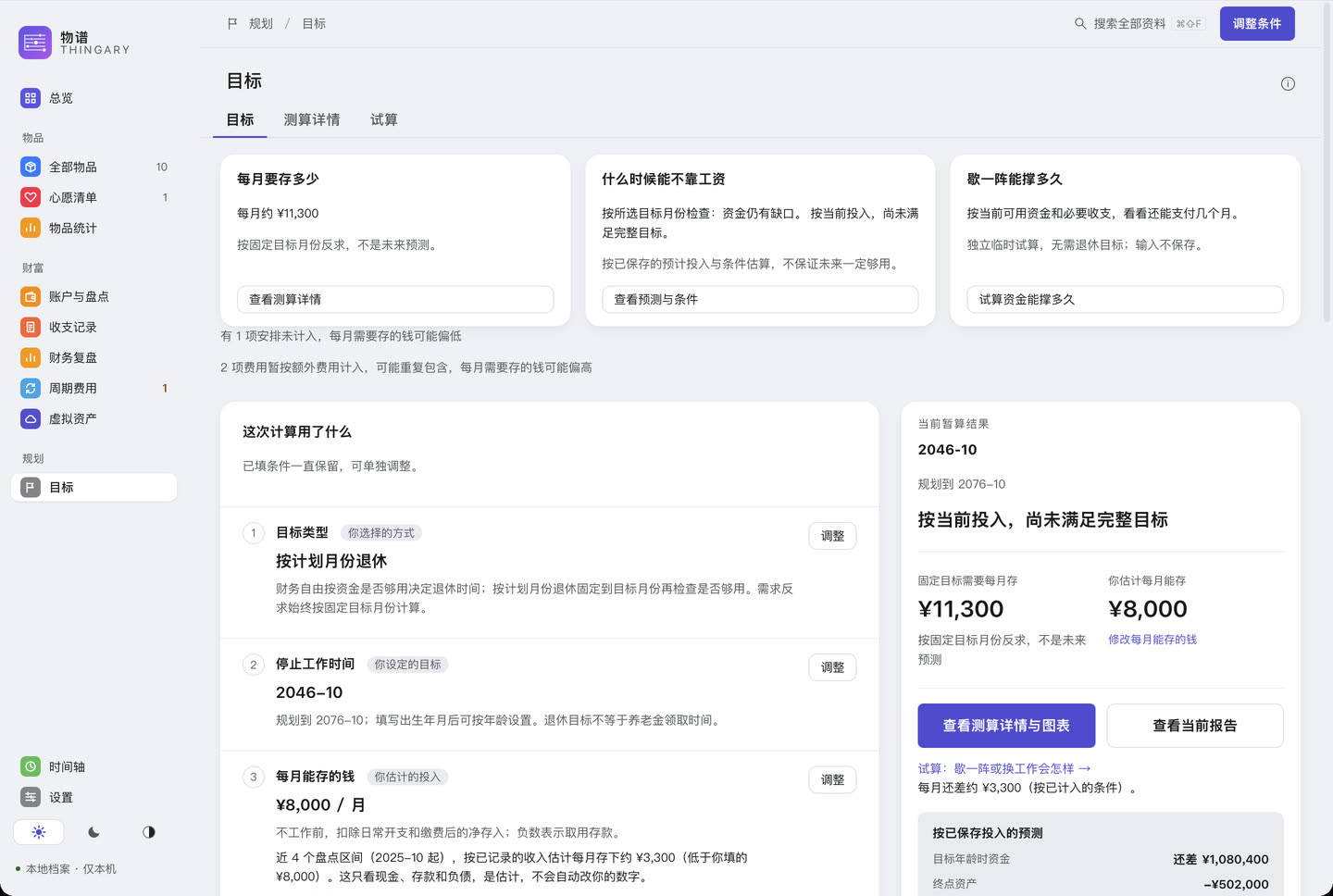Open 试算：歇一阵或换工作会怎样 link

pyautogui.click(x=1004, y=769)
